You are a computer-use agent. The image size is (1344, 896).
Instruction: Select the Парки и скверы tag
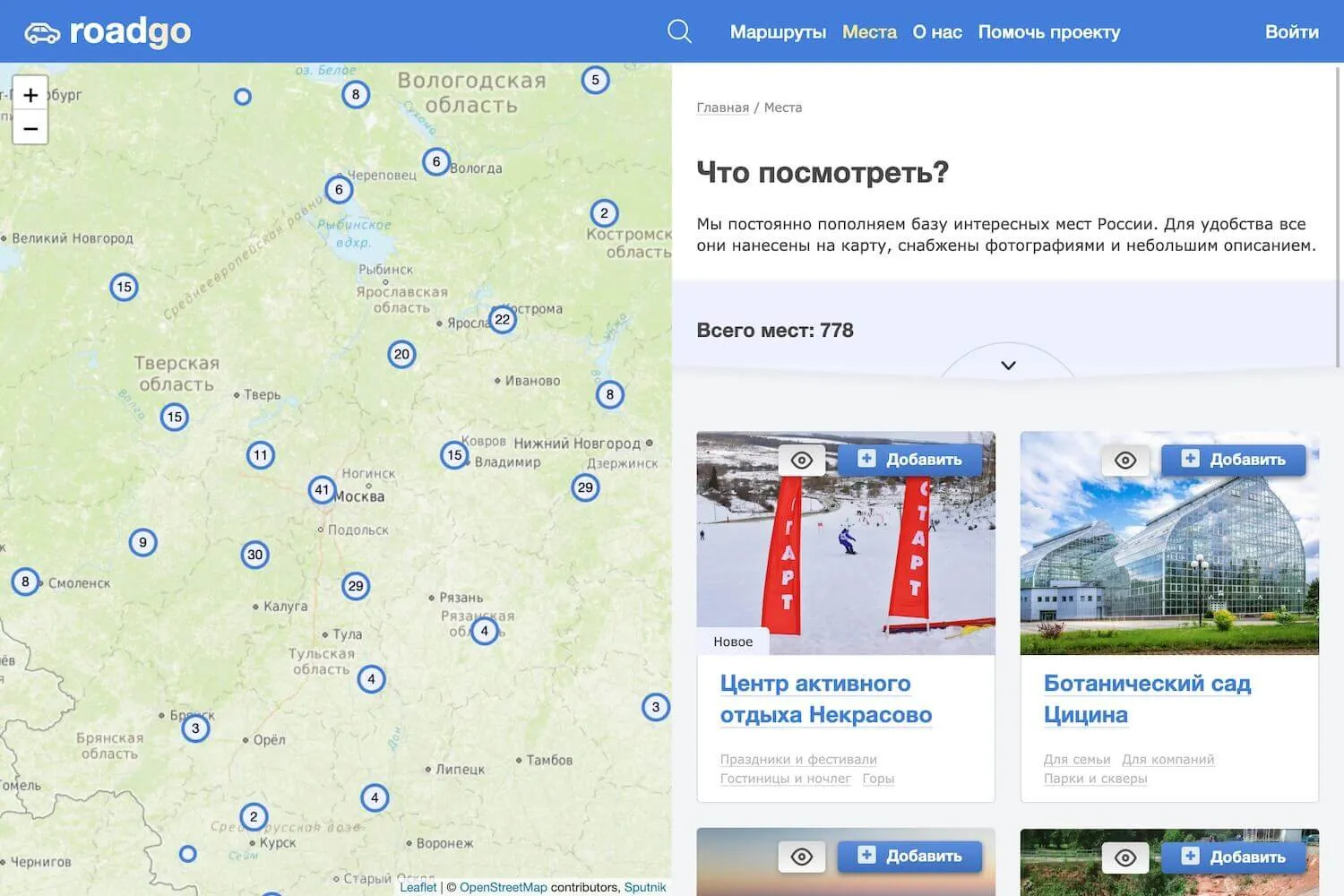click(1095, 779)
